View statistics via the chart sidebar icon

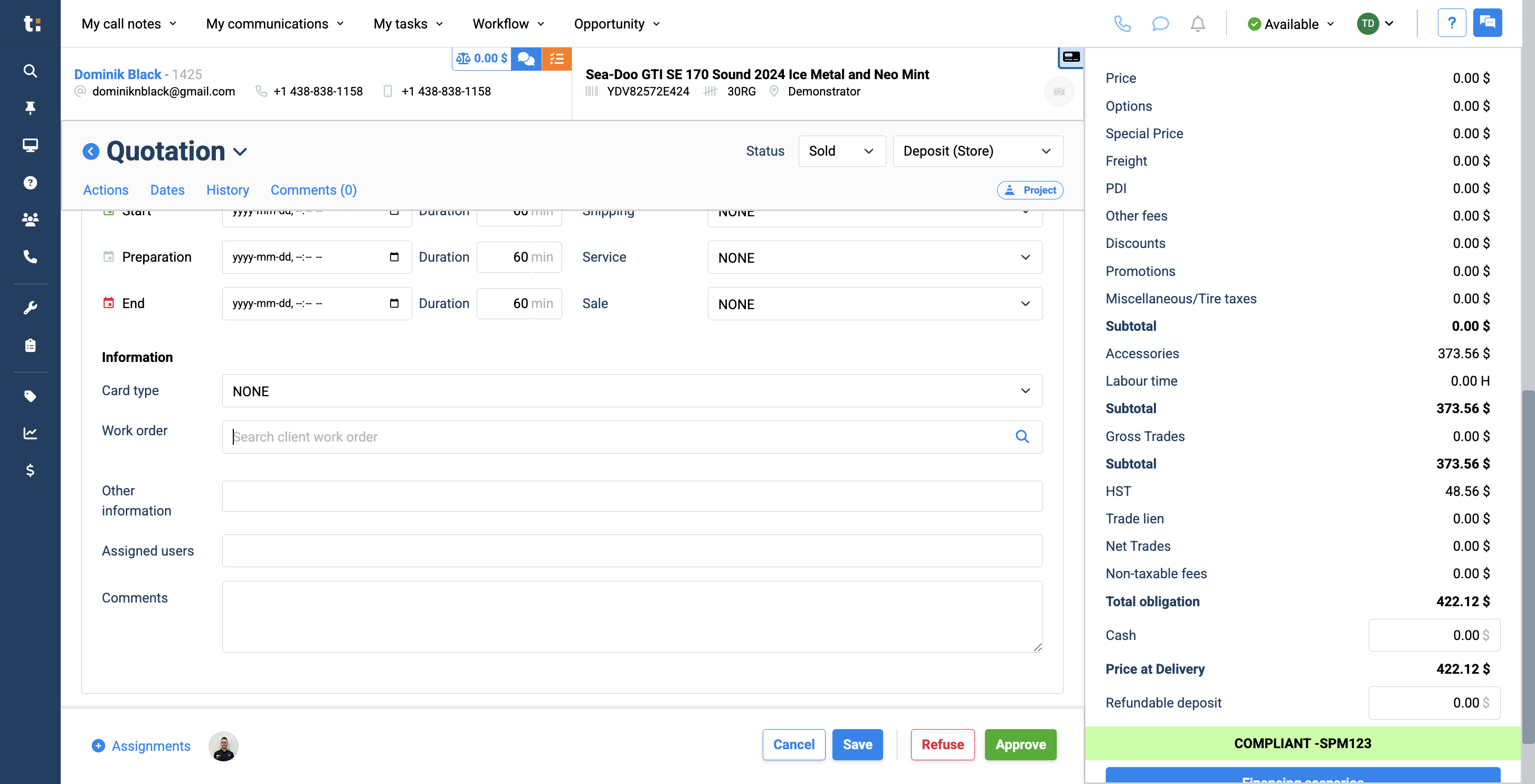pos(30,433)
